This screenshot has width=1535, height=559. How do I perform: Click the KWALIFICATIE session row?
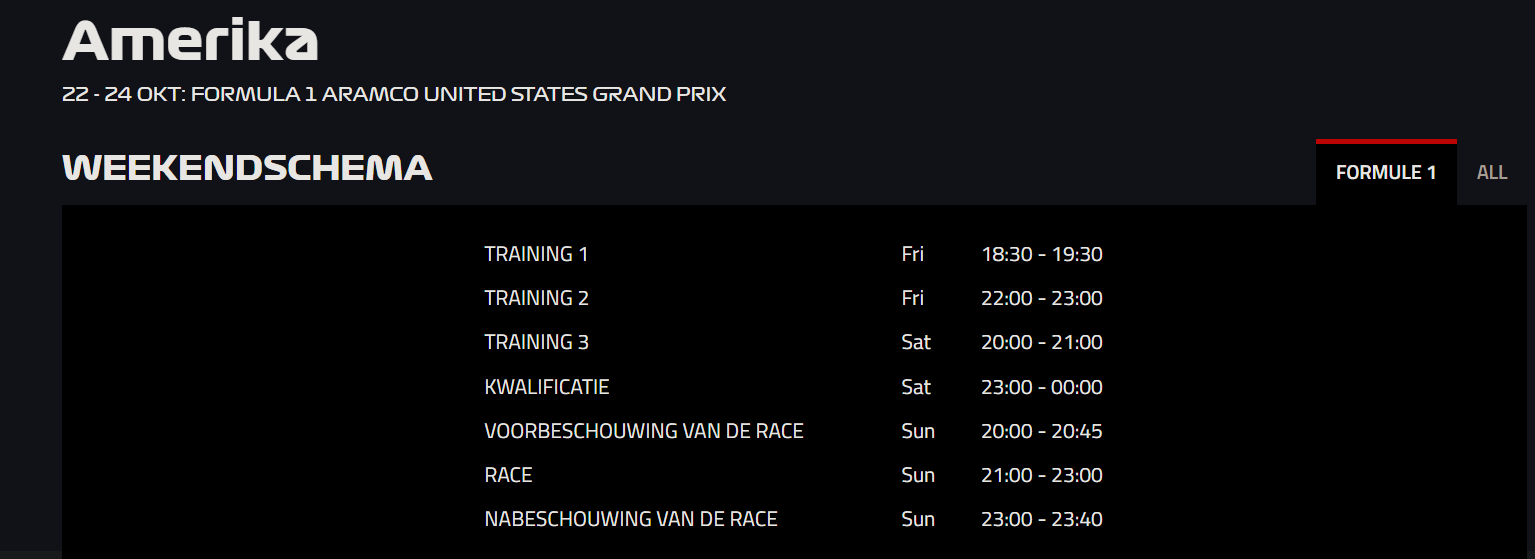point(793,387)
